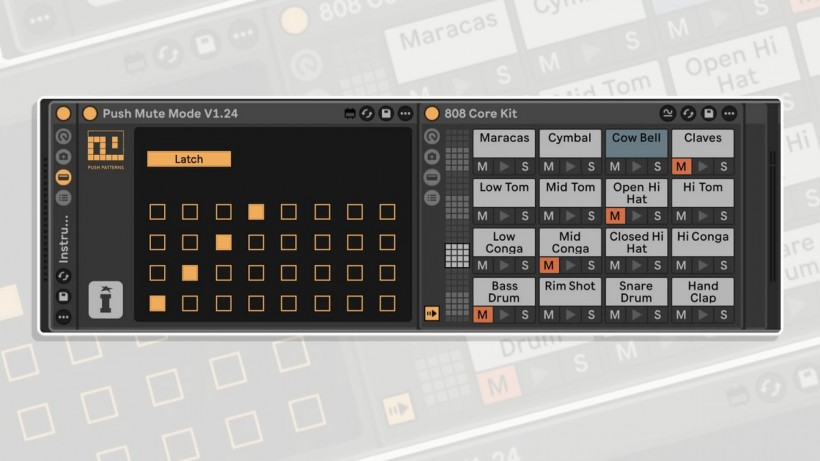Select the highlighted pad bank in the pad scroller
820x461 pixels.
click(x=457, y=256)
